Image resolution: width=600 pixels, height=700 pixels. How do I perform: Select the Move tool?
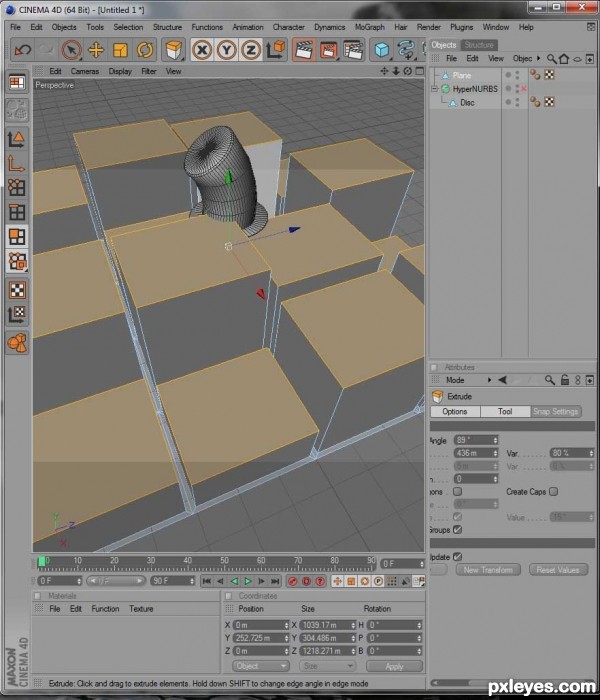(96, 50)
